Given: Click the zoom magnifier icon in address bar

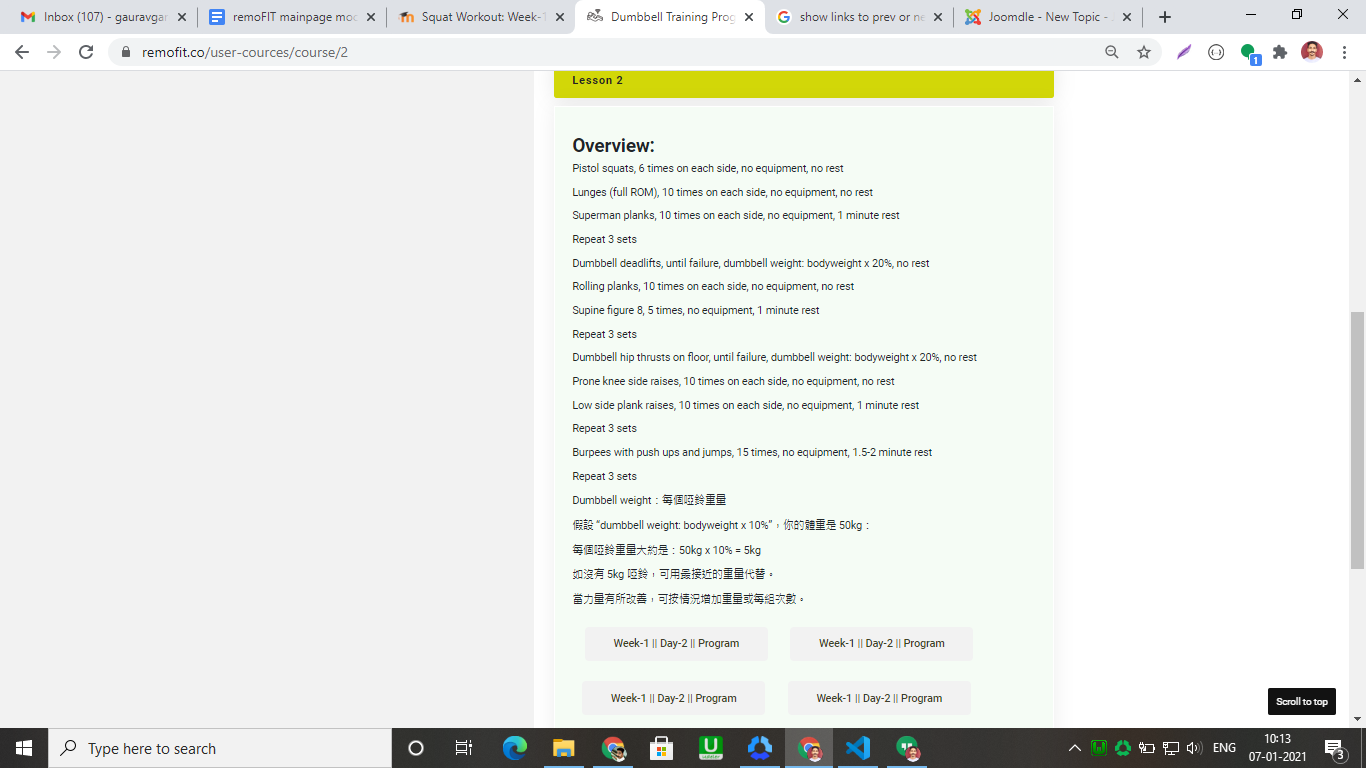Looking at the screenshot, I should pos(1112,52).
